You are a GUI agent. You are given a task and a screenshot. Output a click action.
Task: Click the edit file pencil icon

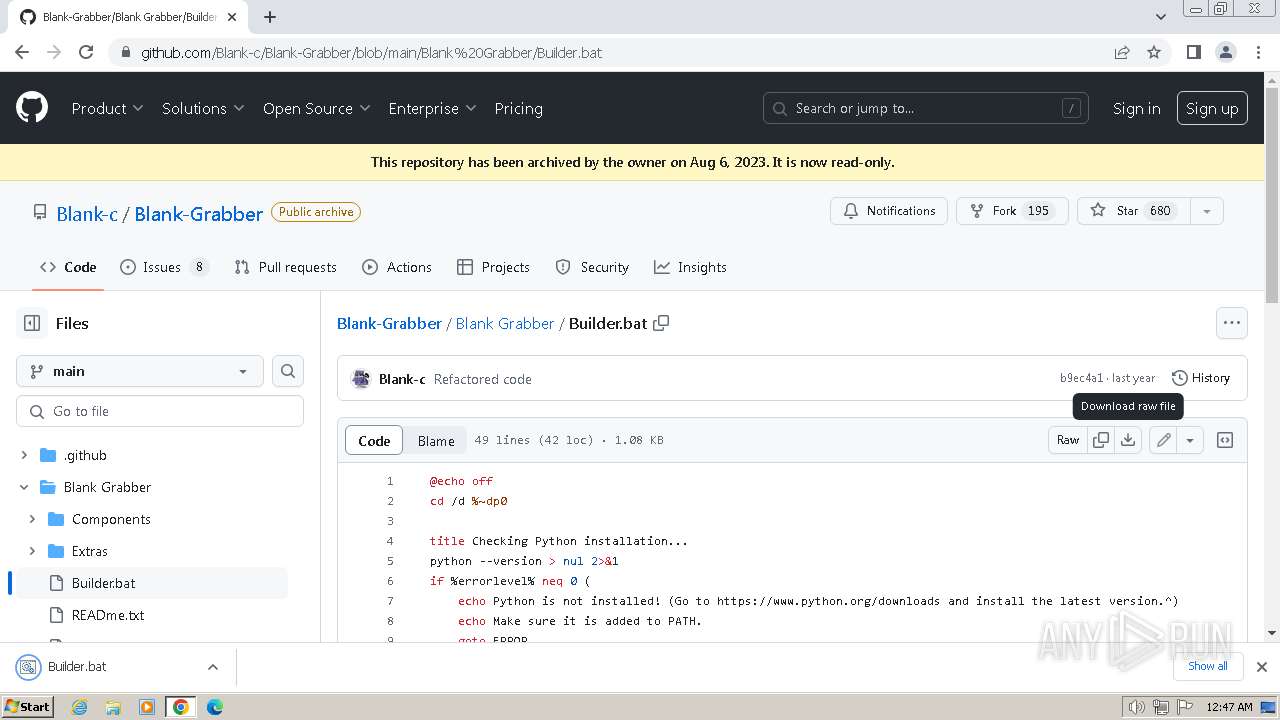[x=1163, y=440]
